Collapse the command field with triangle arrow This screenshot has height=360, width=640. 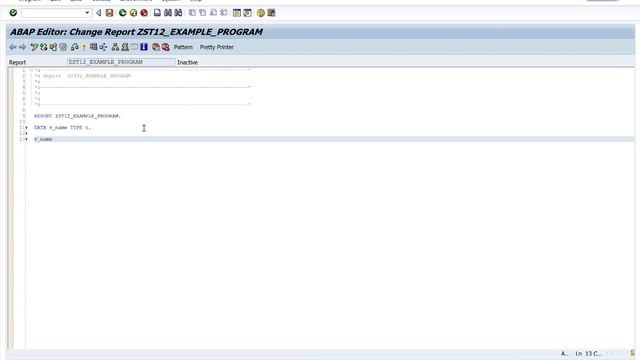tap(98, 13)
